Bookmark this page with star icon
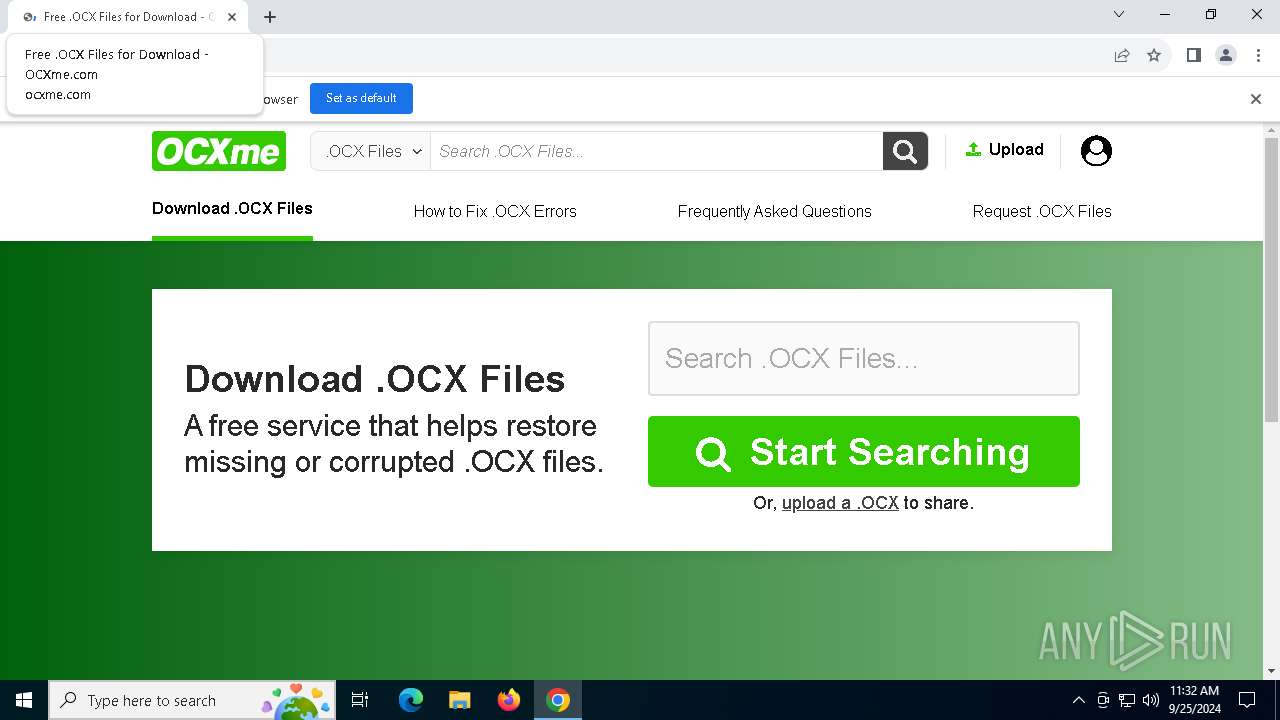The width and height of the screenshot is (1280, 720). (1154, 55)
